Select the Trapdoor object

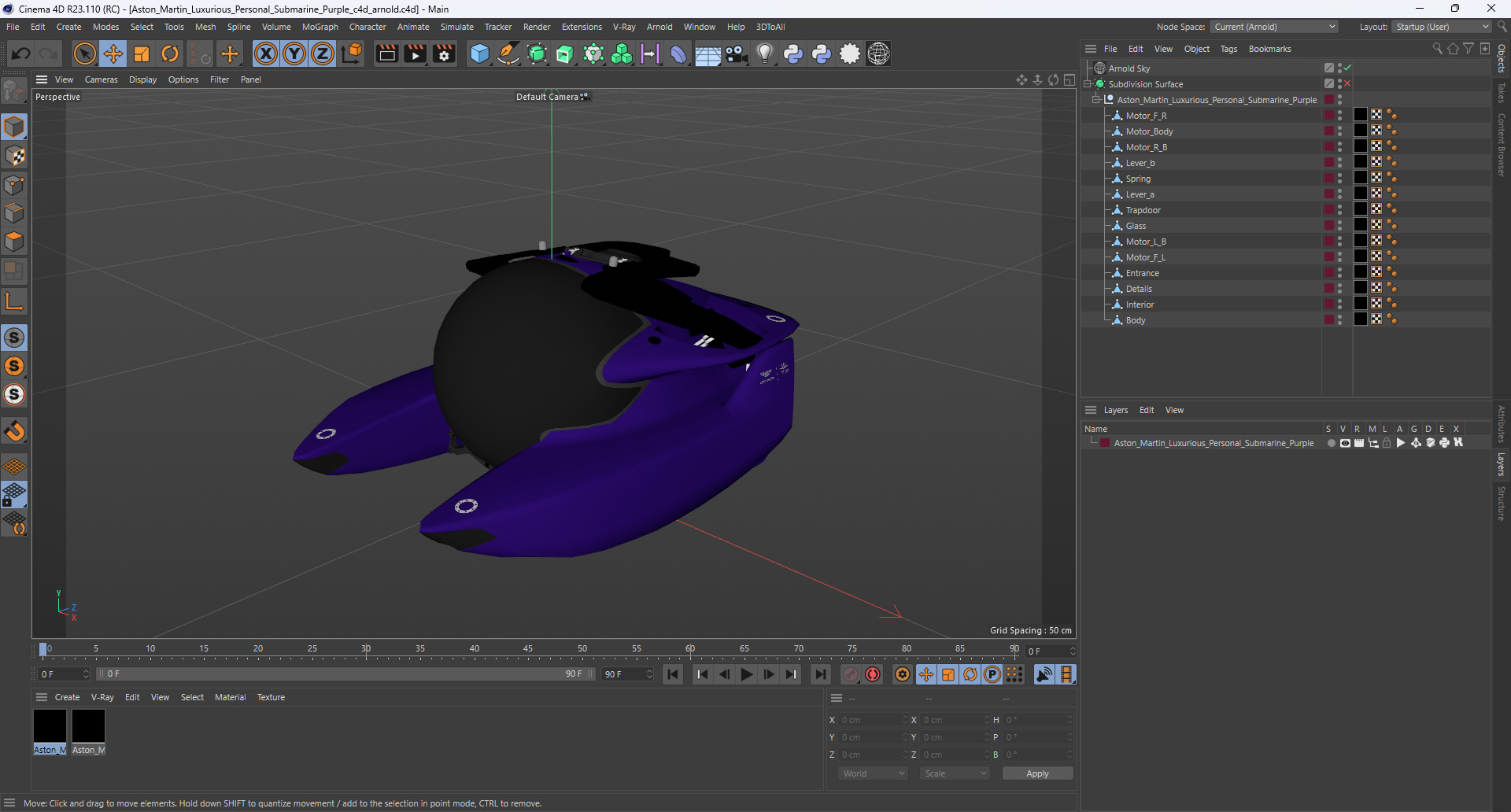1143,210
